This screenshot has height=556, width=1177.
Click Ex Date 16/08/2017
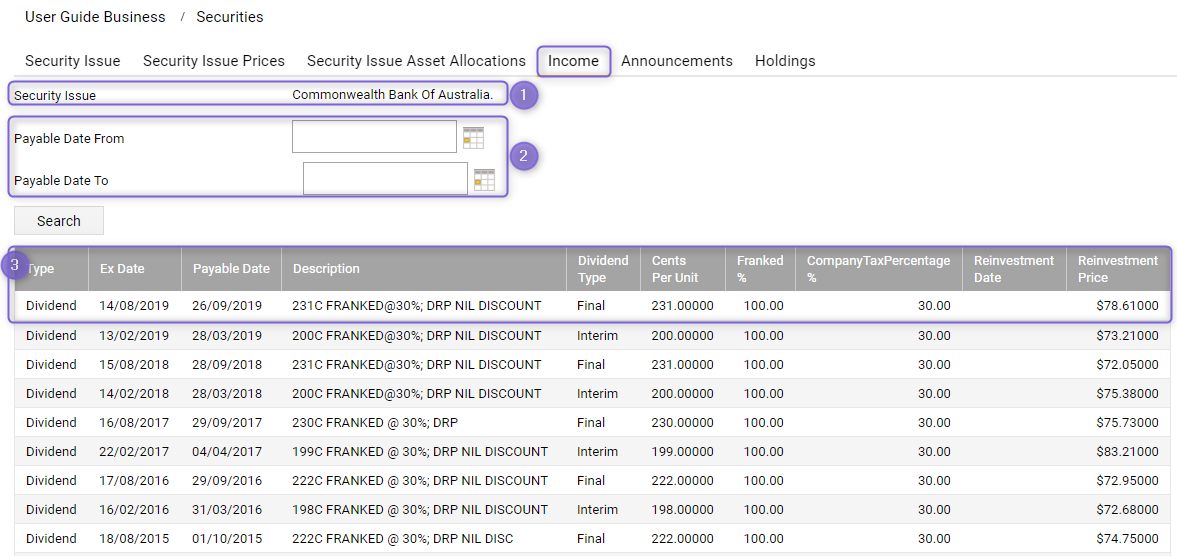tap(134, 422)
